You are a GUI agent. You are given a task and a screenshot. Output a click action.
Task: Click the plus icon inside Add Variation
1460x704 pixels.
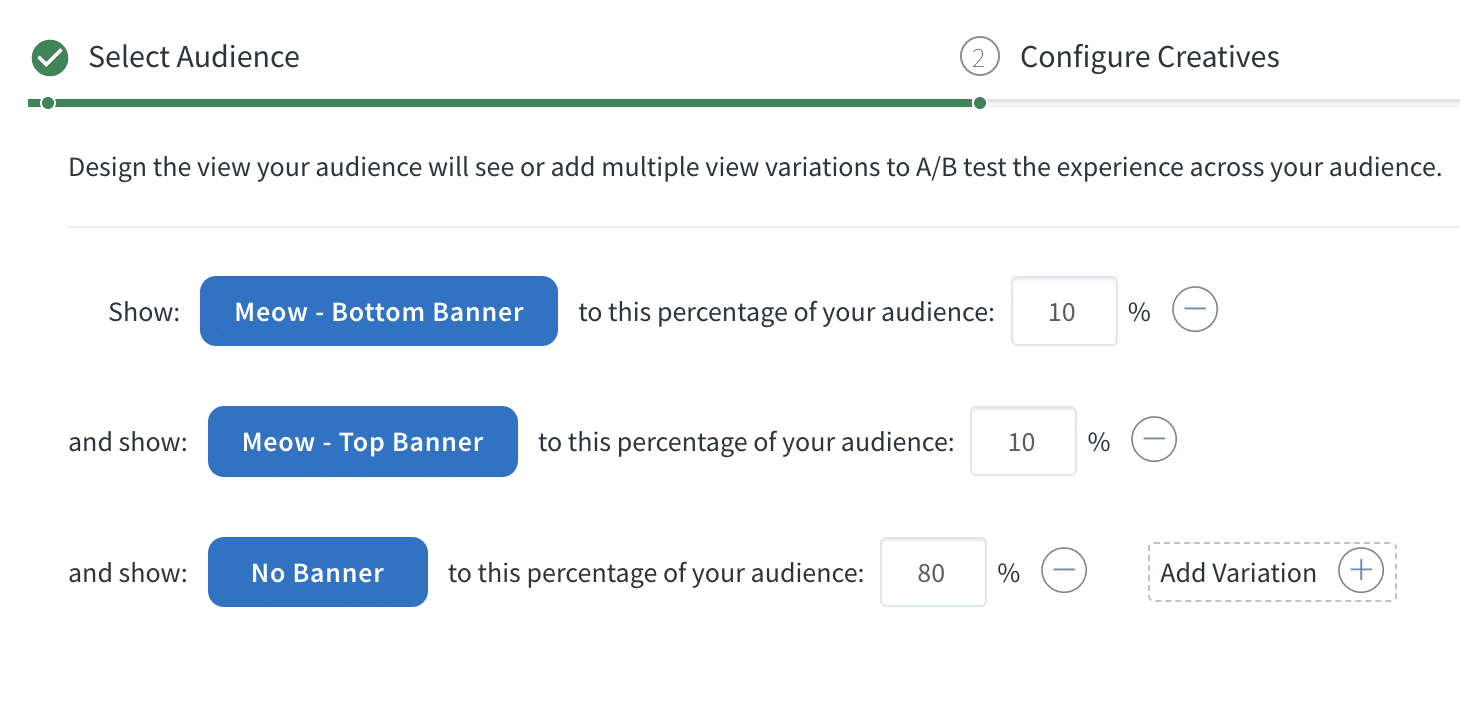pos(1361,570)
